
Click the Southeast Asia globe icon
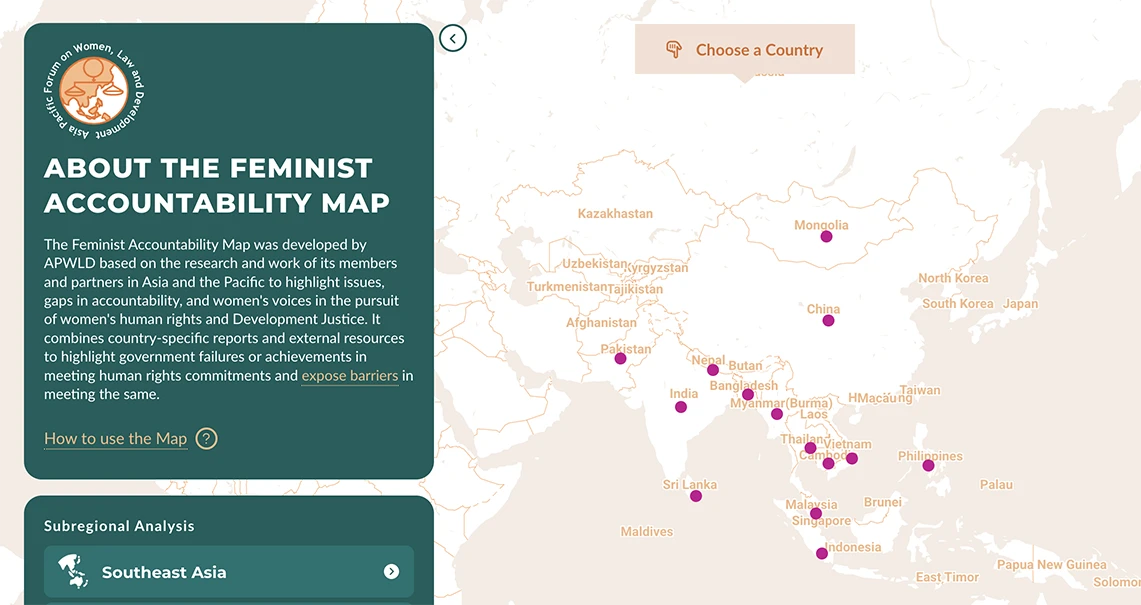[x=73, y=572]
